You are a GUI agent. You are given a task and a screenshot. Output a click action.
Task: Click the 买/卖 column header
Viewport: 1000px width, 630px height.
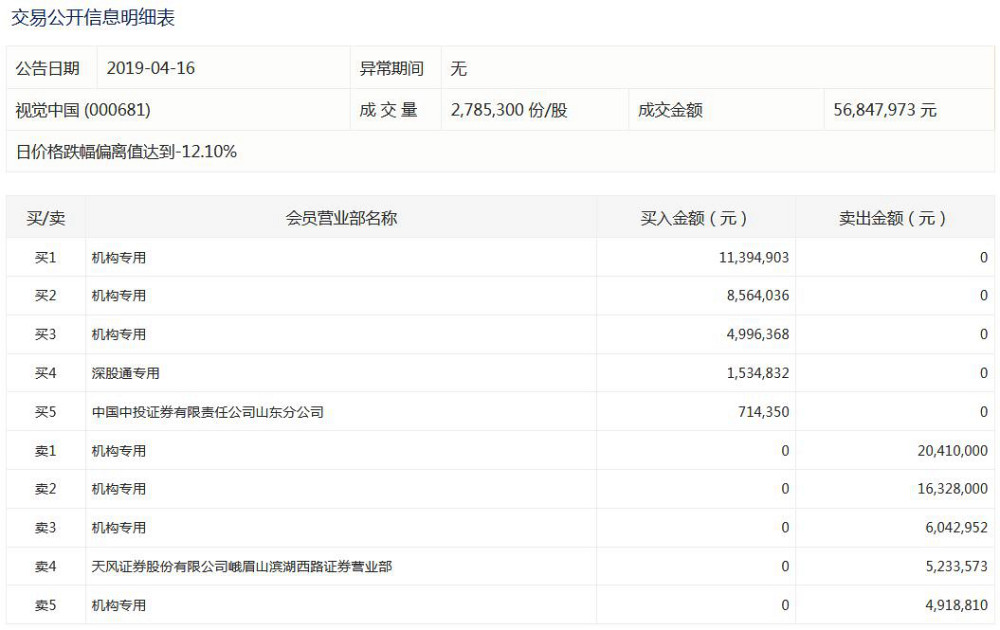(46, 218)
